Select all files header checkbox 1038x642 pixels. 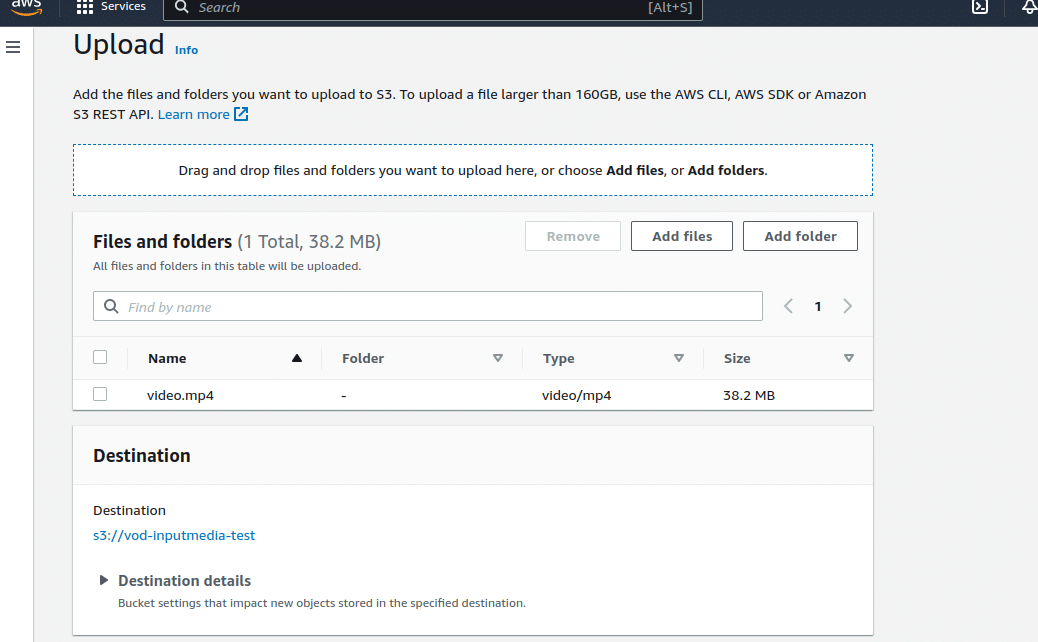point(100,357)
